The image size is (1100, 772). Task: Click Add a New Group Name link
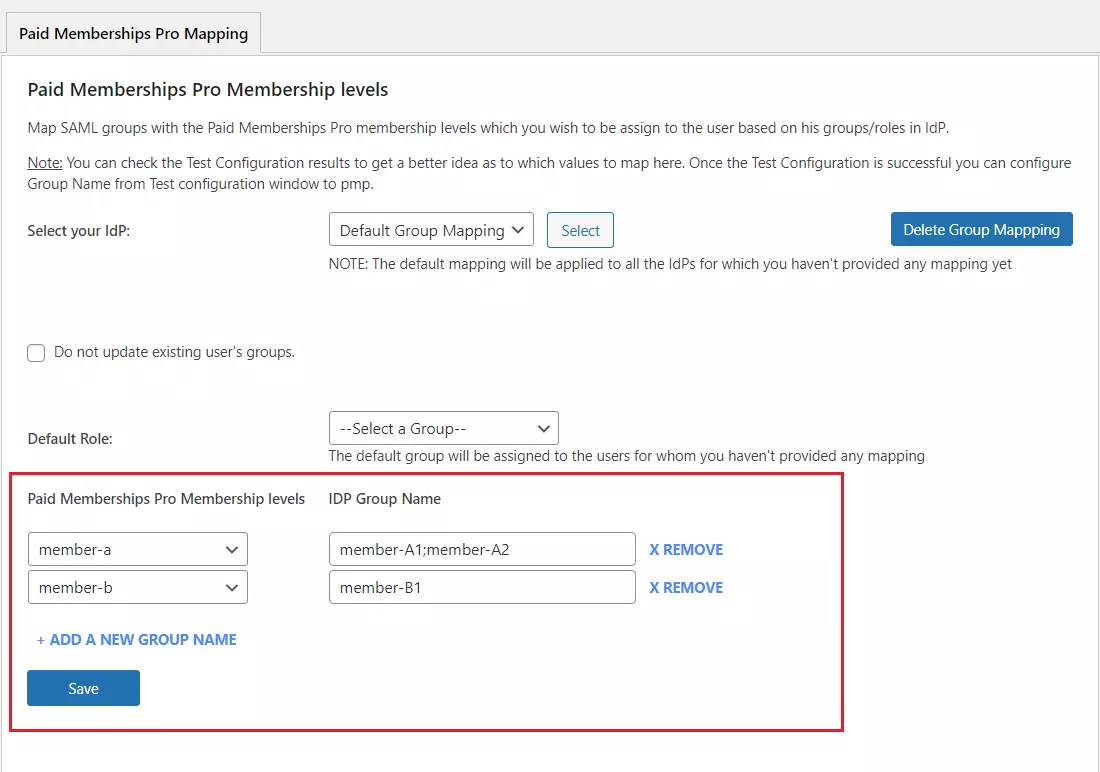[x=137, y=639]
